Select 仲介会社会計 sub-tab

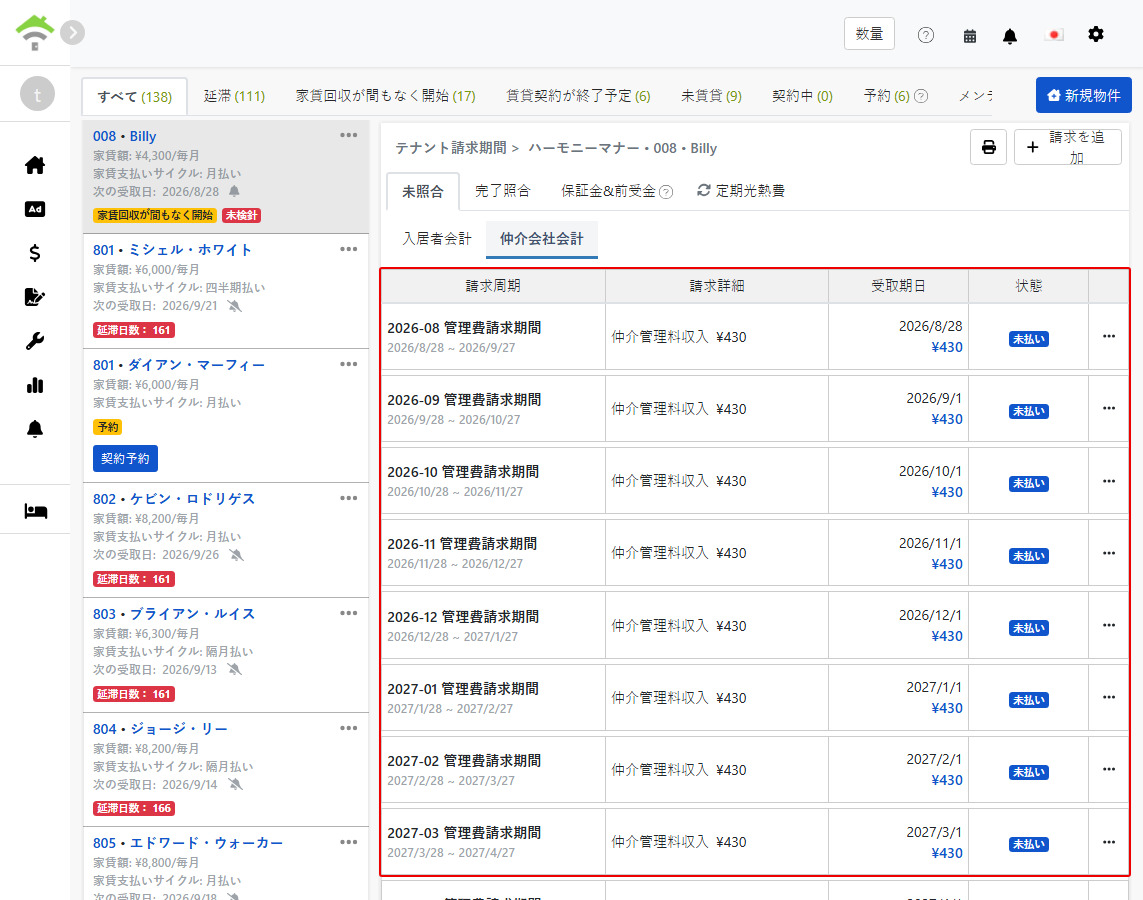(x=542, y=239)
